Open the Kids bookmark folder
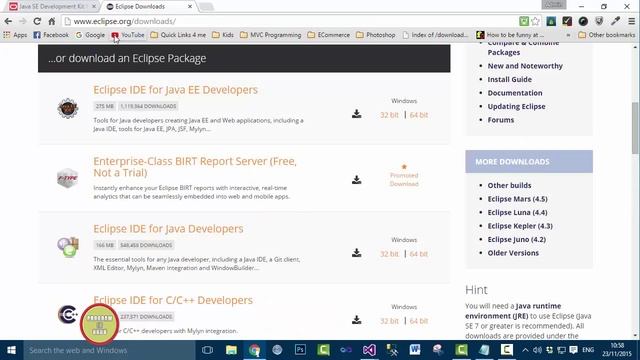Image resolution: width=640 pixels, height=360 pixels. [223, 35]
